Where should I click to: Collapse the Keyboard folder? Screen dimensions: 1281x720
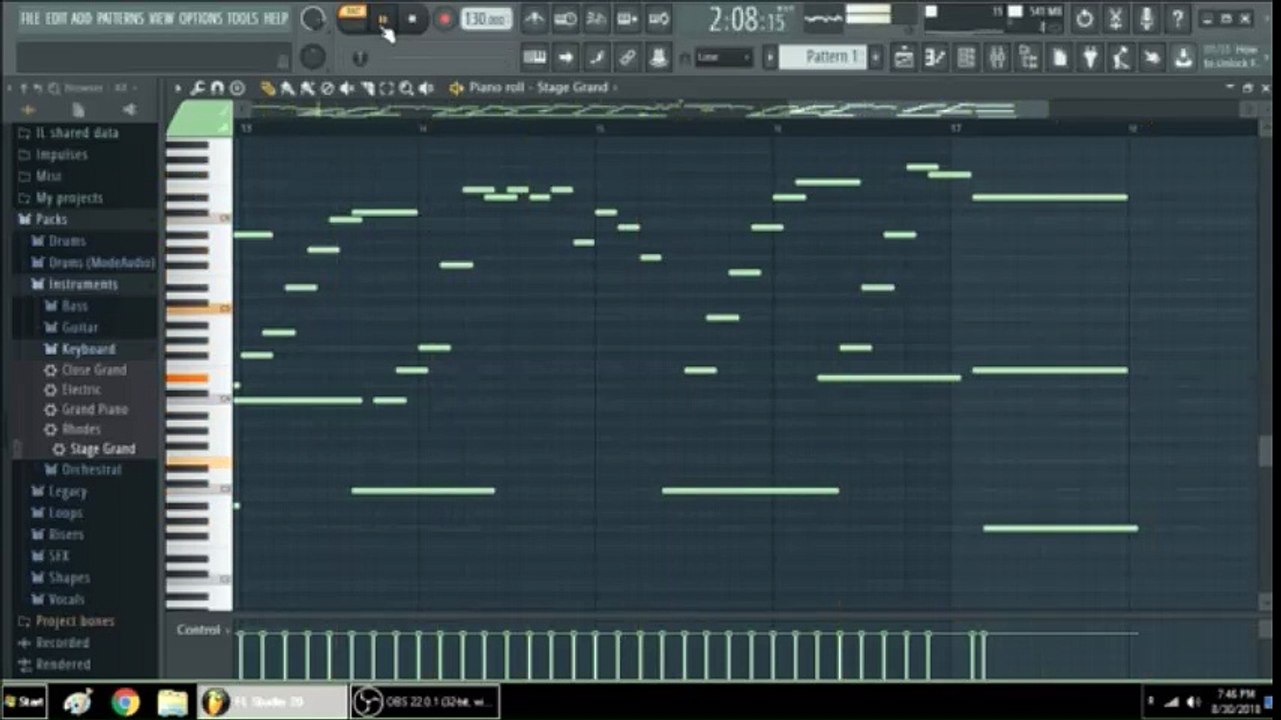(88, 349)
